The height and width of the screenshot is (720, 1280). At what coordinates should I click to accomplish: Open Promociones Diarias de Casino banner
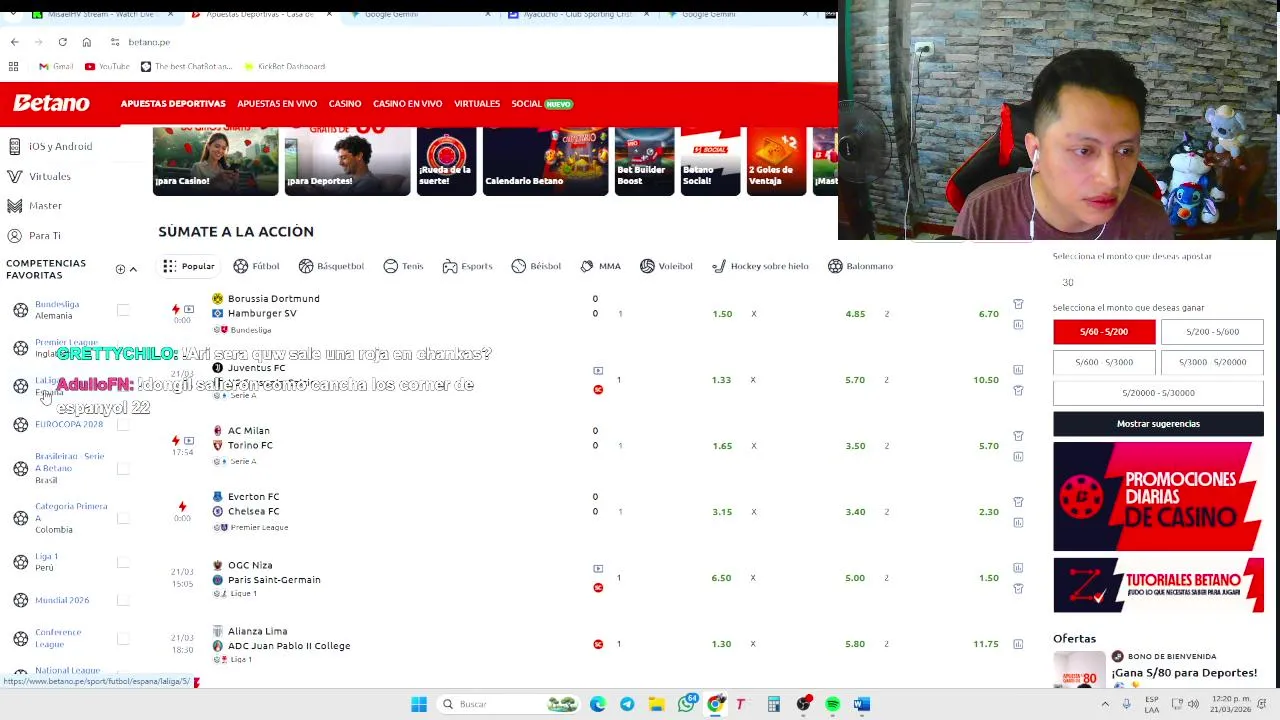[x=1158, y=496]
